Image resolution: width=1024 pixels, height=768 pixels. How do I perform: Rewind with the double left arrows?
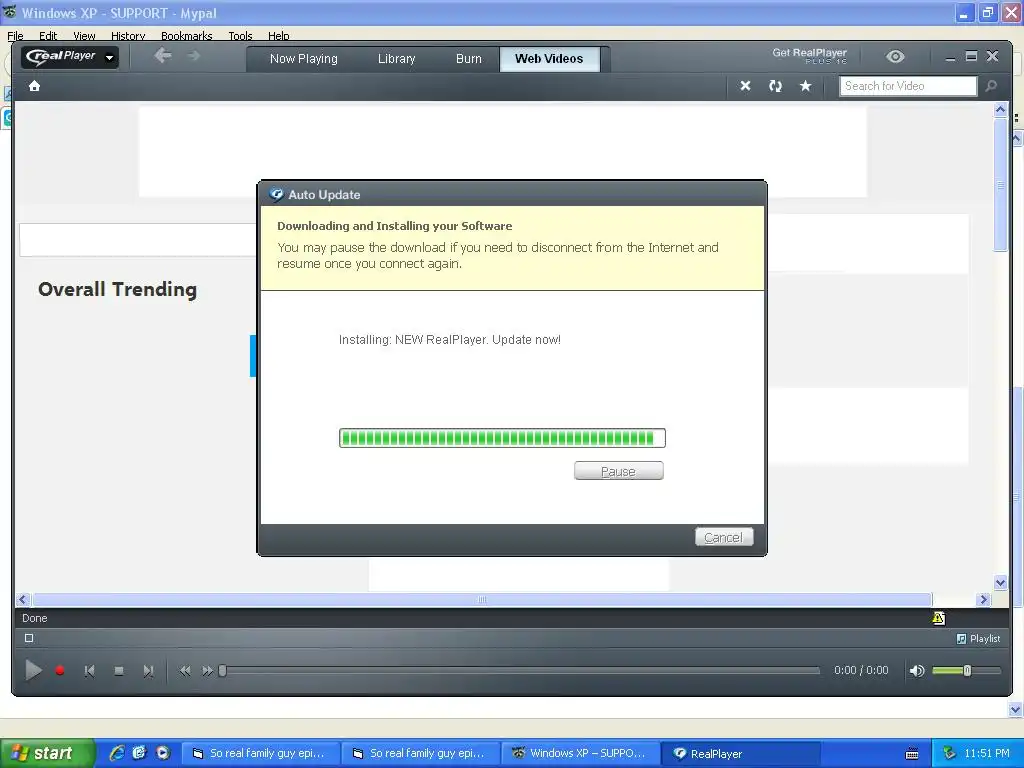pos(185,671)
